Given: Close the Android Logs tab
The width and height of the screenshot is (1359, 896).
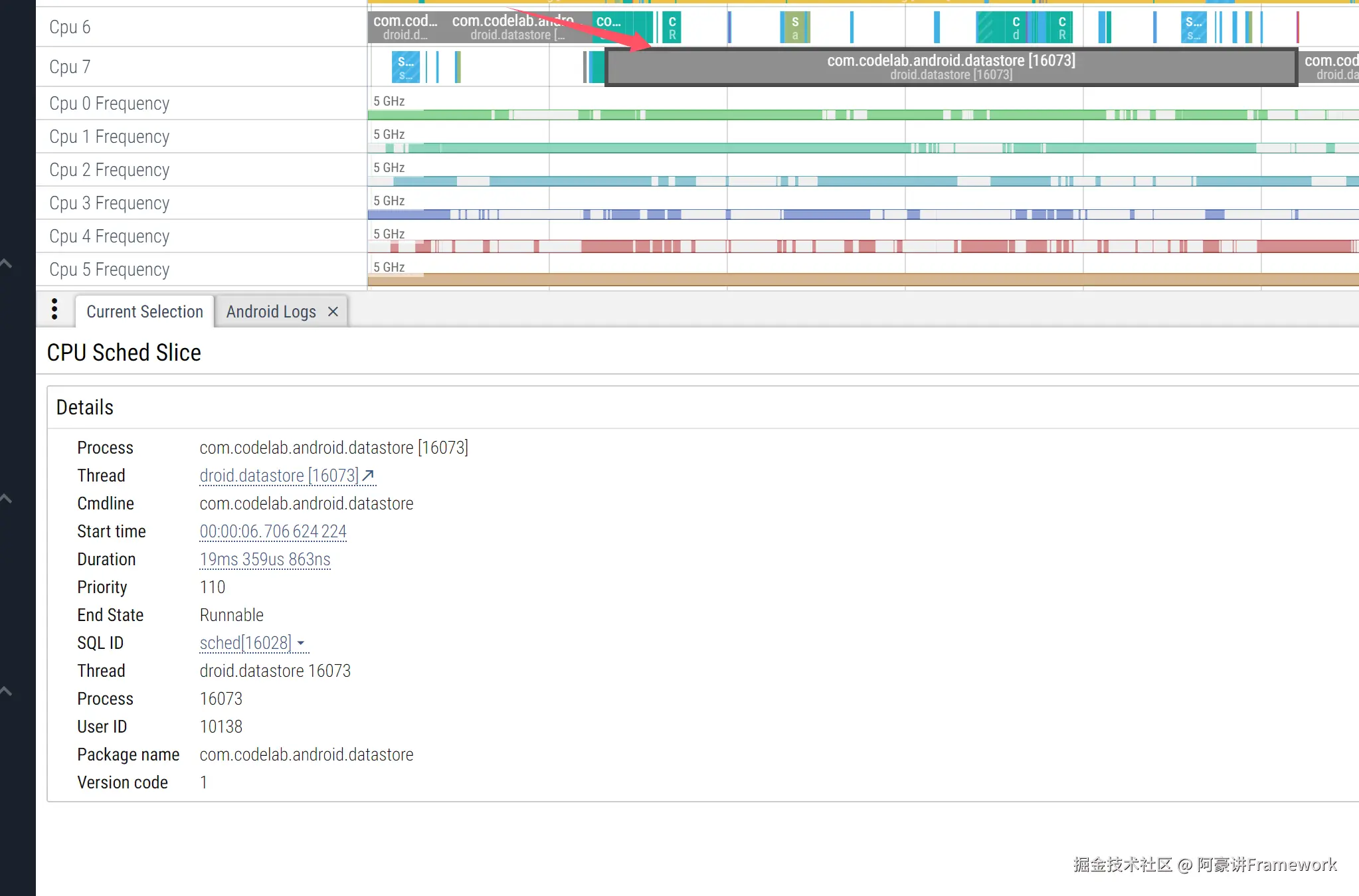Looking at the screenshot, I should [333, 312].
